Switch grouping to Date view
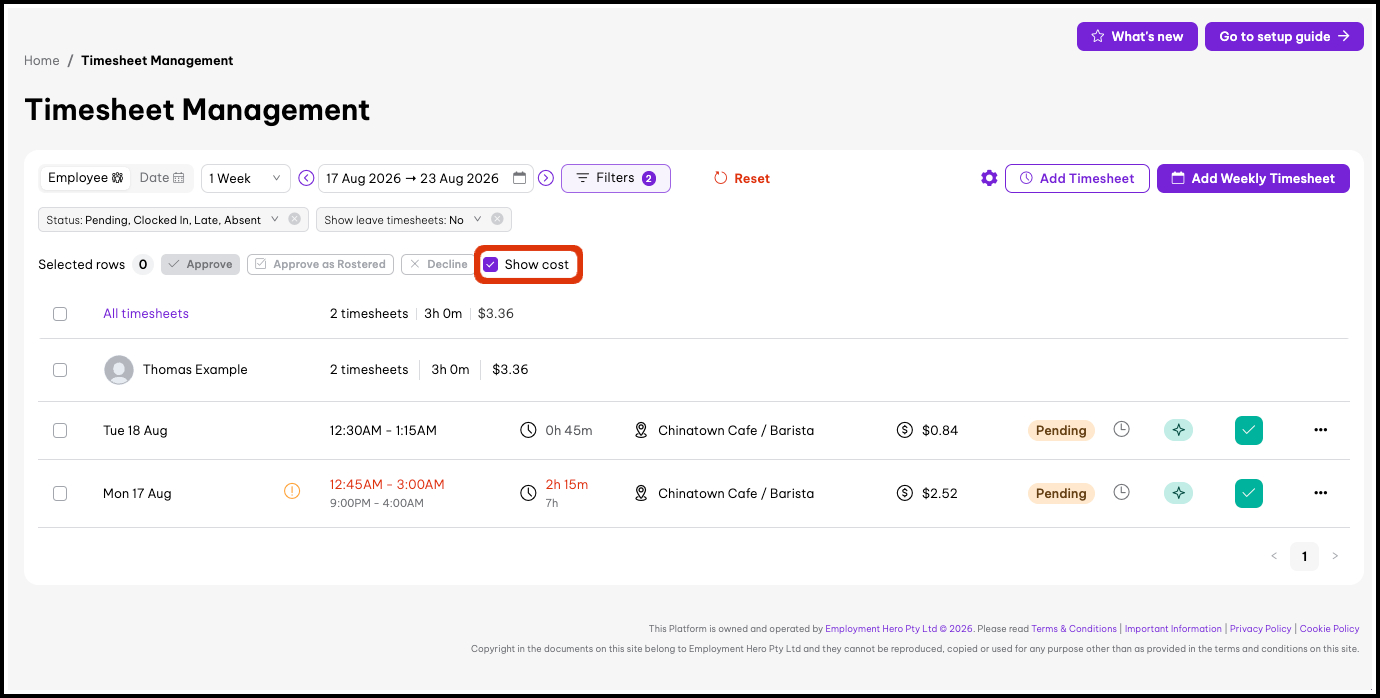Viewport: 1380px width, 698px height. point(162,178)
